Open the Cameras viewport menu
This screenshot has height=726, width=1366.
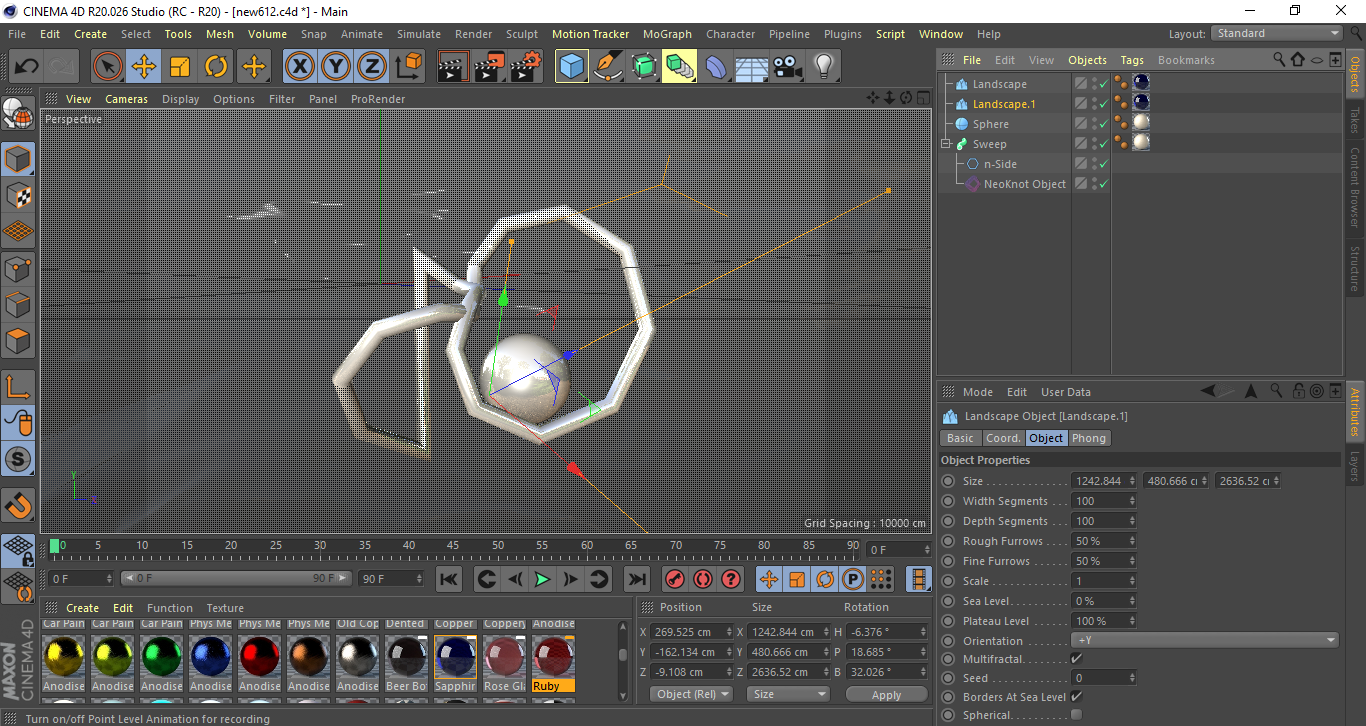tap(126, 99)
